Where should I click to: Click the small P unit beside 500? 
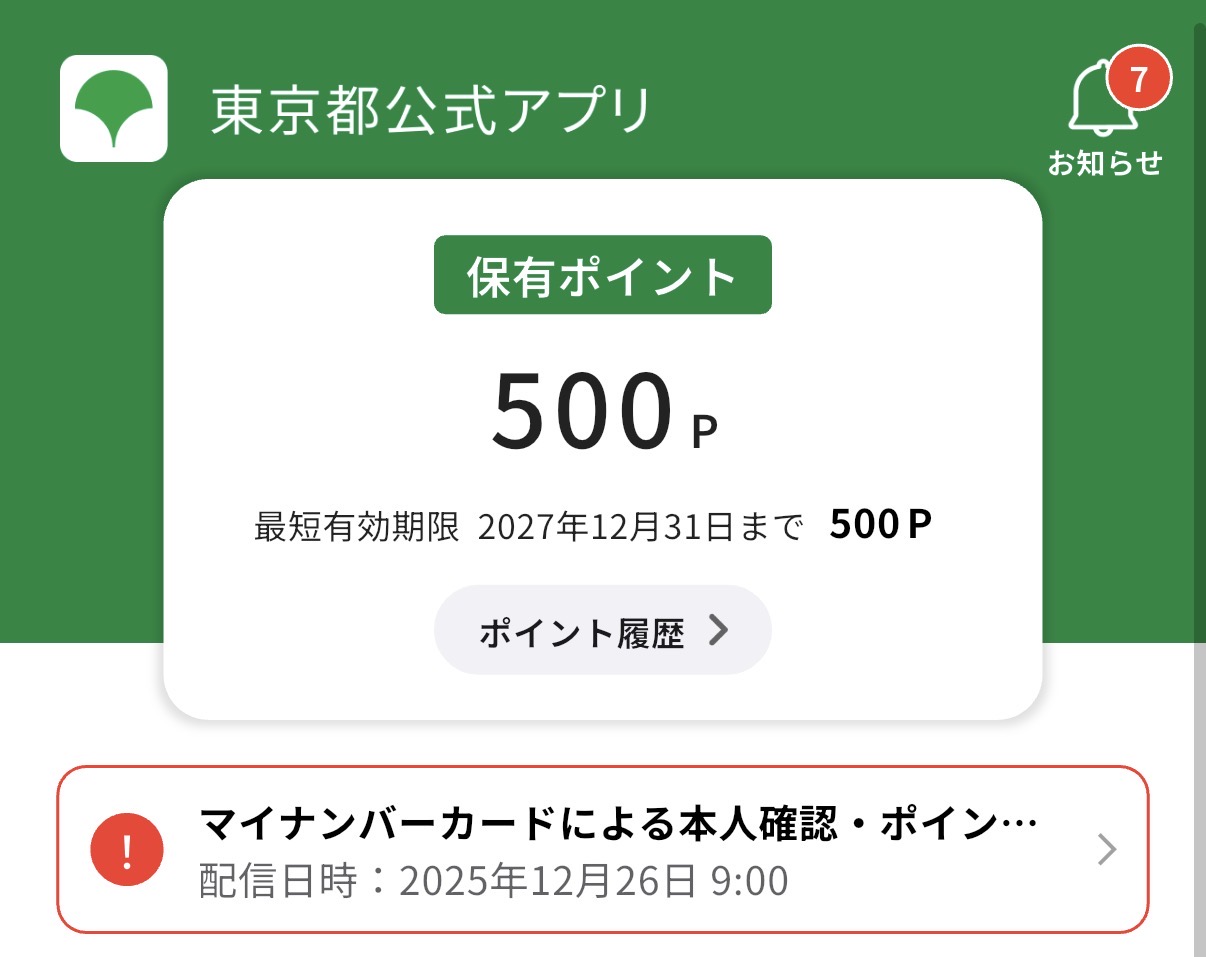click(x=704, y=432)
